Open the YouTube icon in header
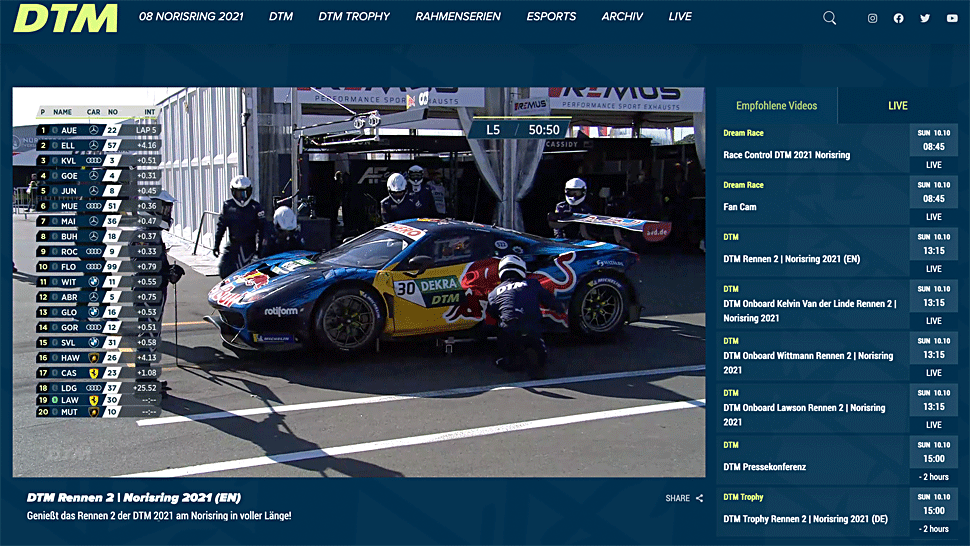Screen dimensions: 970x546 tap(952, 19)
